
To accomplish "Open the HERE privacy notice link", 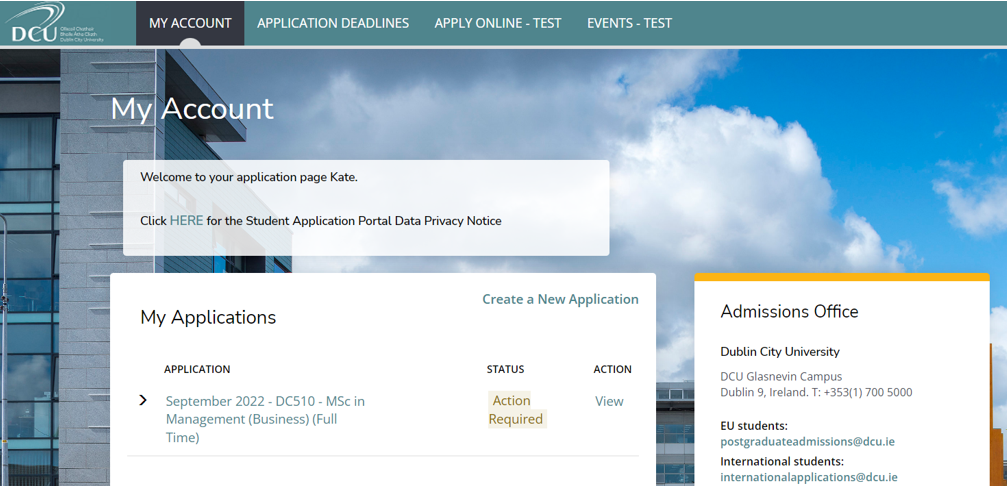I will pyautogui.click(x=186, y=220).
